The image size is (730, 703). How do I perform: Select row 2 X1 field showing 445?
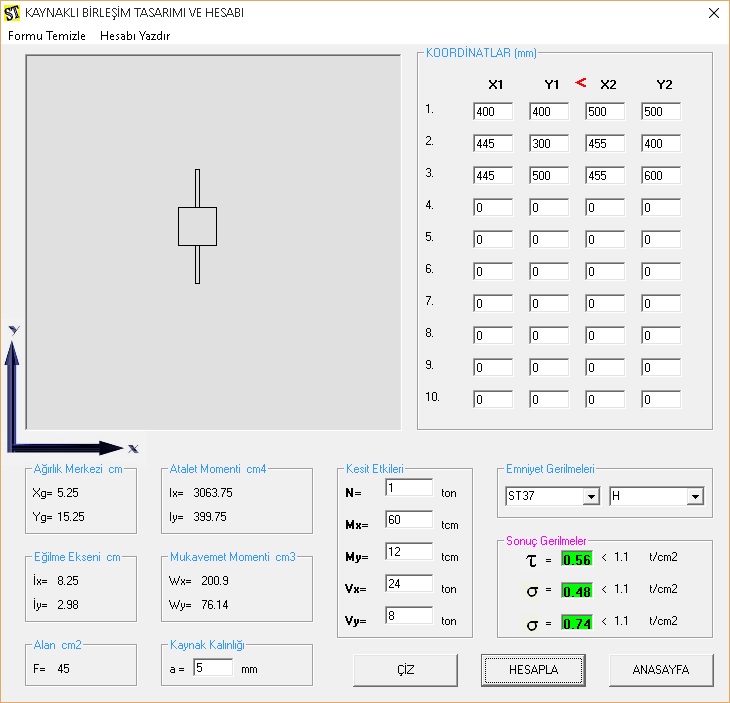pyautogui.click(x=493, y=143)
